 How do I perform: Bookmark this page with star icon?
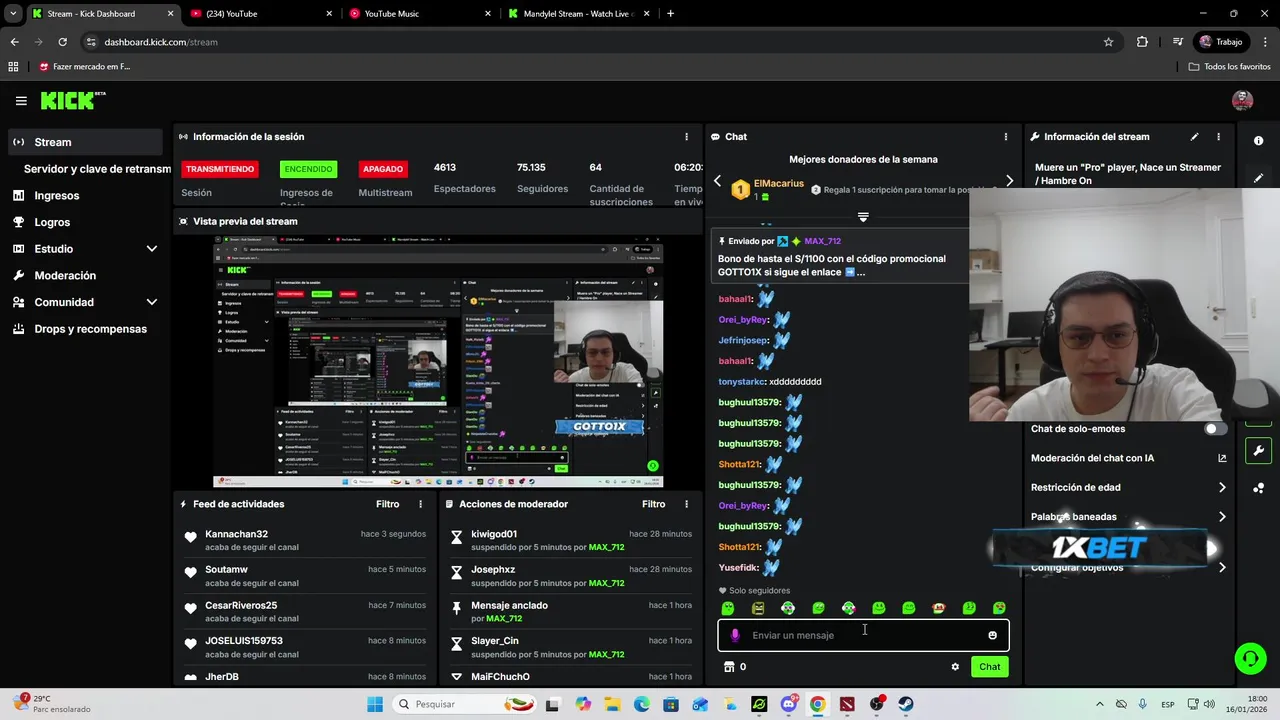point(1108,42)
